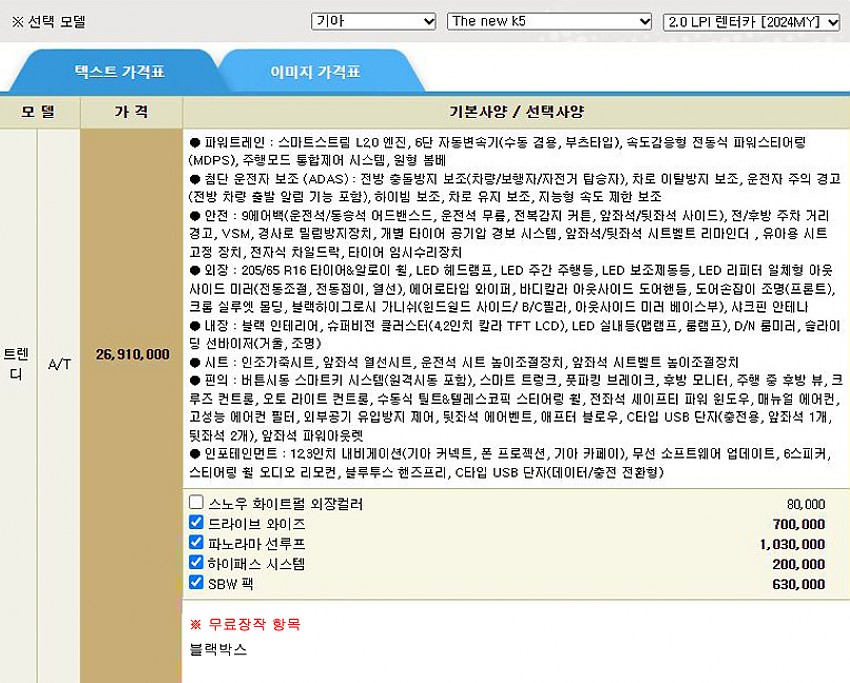850x683 pixels.
Task: Disable the 하이패스 시스템 checkbox
Action: 197,562
